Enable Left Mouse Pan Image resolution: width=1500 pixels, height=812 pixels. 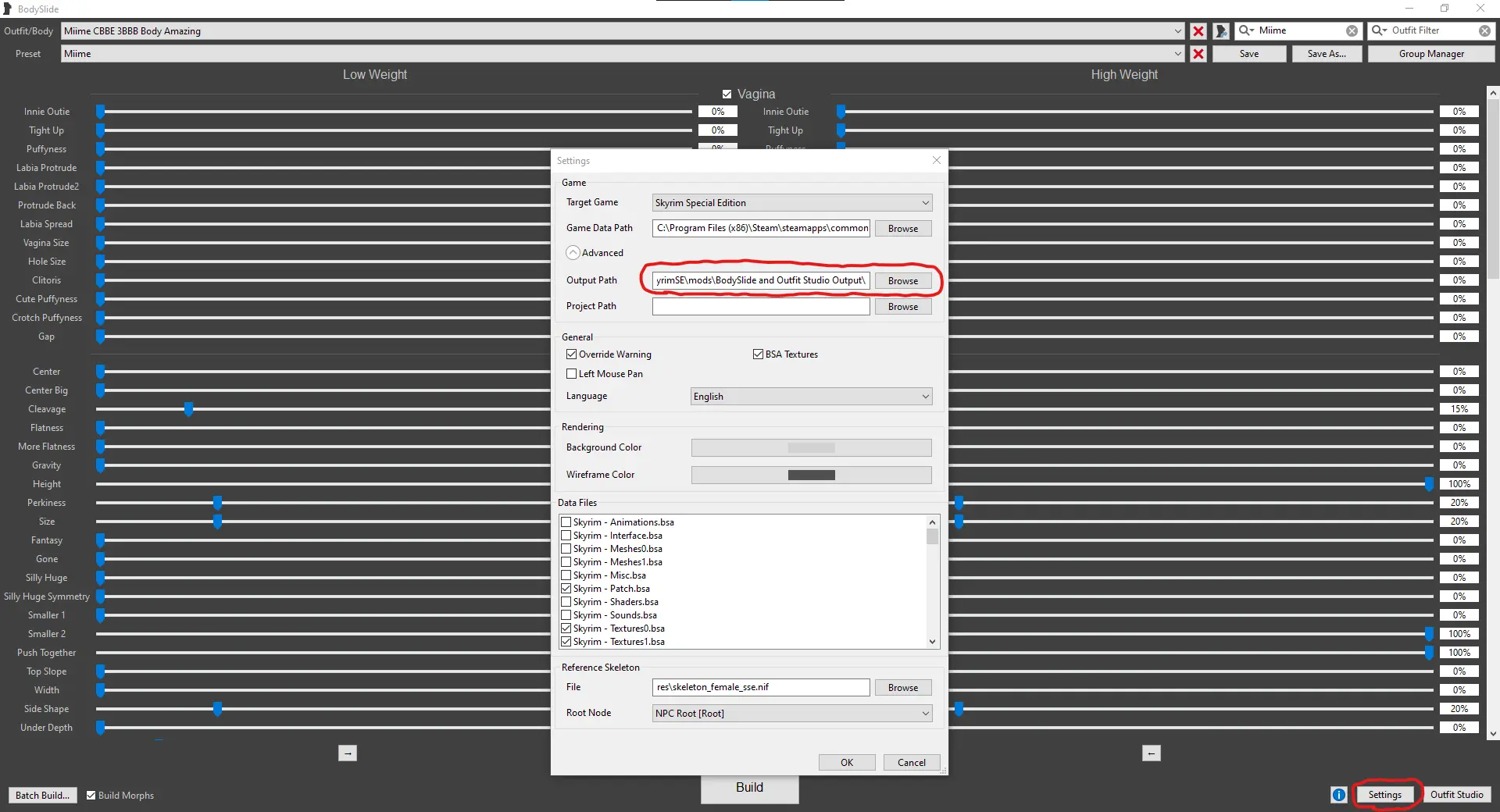click(571, 374)
